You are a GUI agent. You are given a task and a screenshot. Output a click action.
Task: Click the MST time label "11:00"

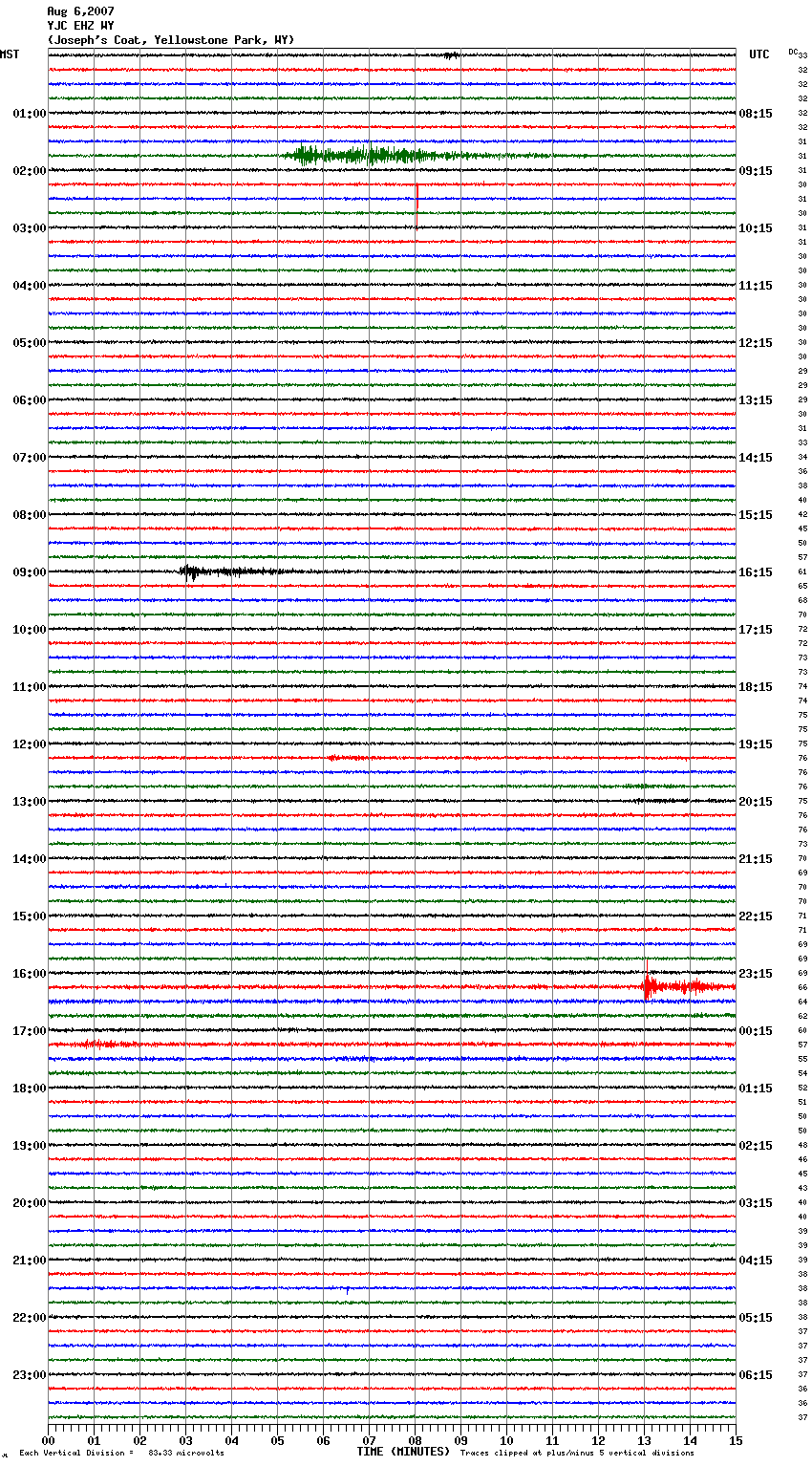click(x=30, y=687)
